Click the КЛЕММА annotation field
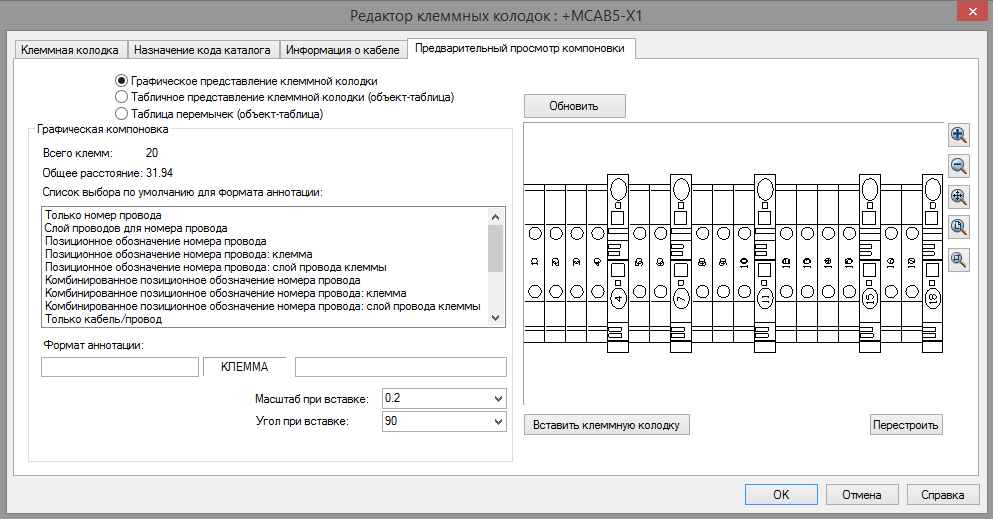 tap(244, 367)
